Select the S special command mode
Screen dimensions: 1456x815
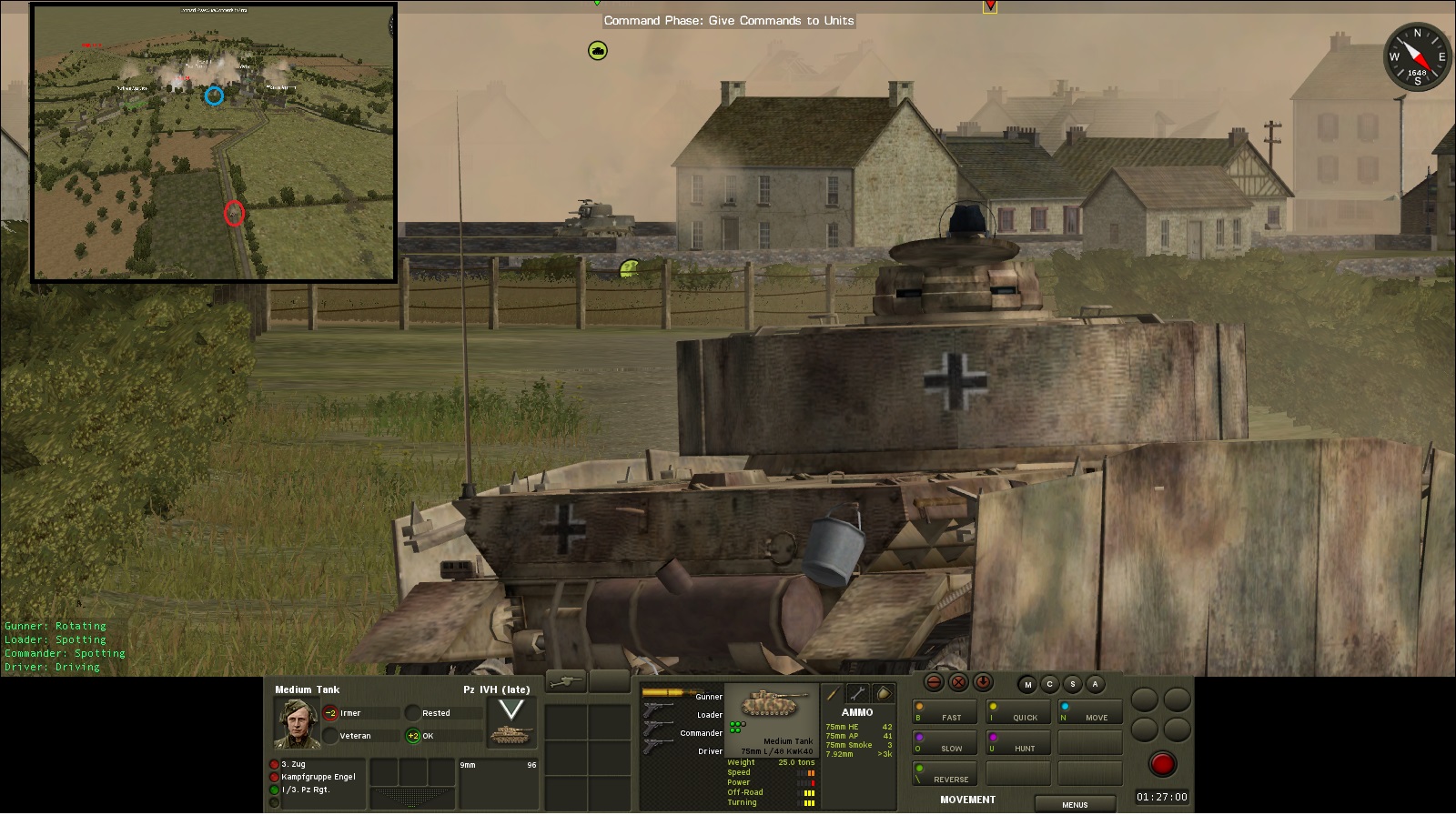(x=1073, y=684)
